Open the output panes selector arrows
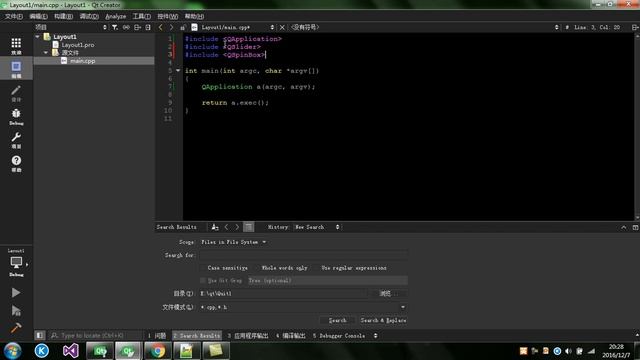 coord(375,336)
